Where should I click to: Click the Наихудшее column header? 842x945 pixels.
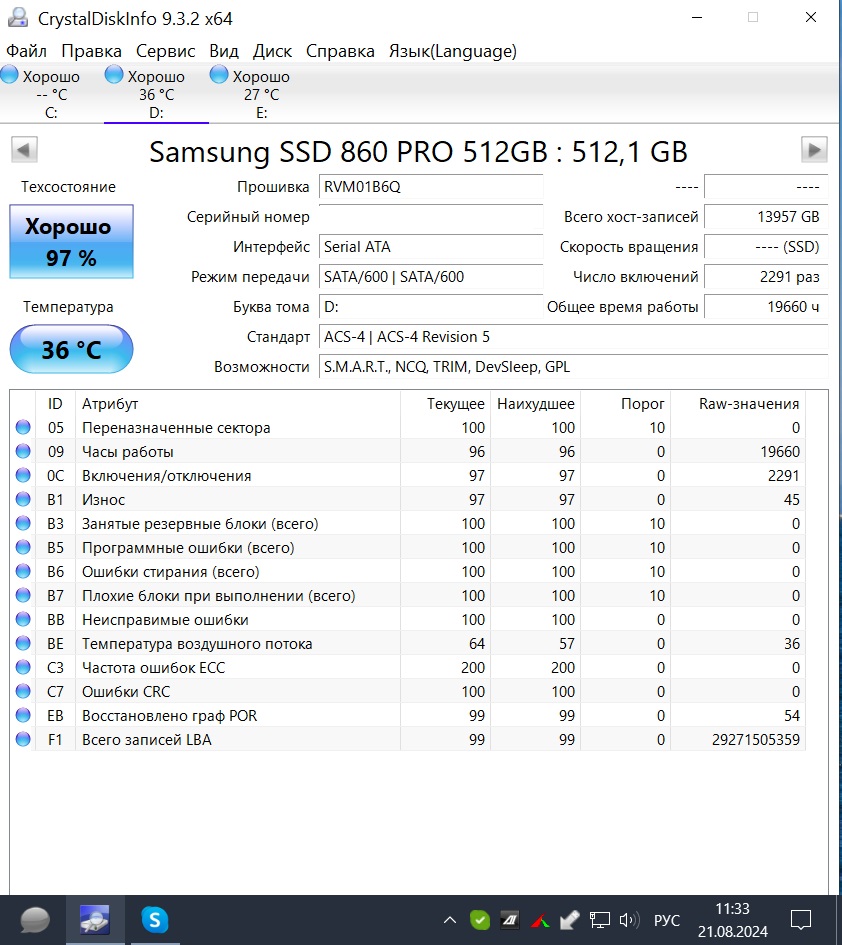(x=535, y=404)
